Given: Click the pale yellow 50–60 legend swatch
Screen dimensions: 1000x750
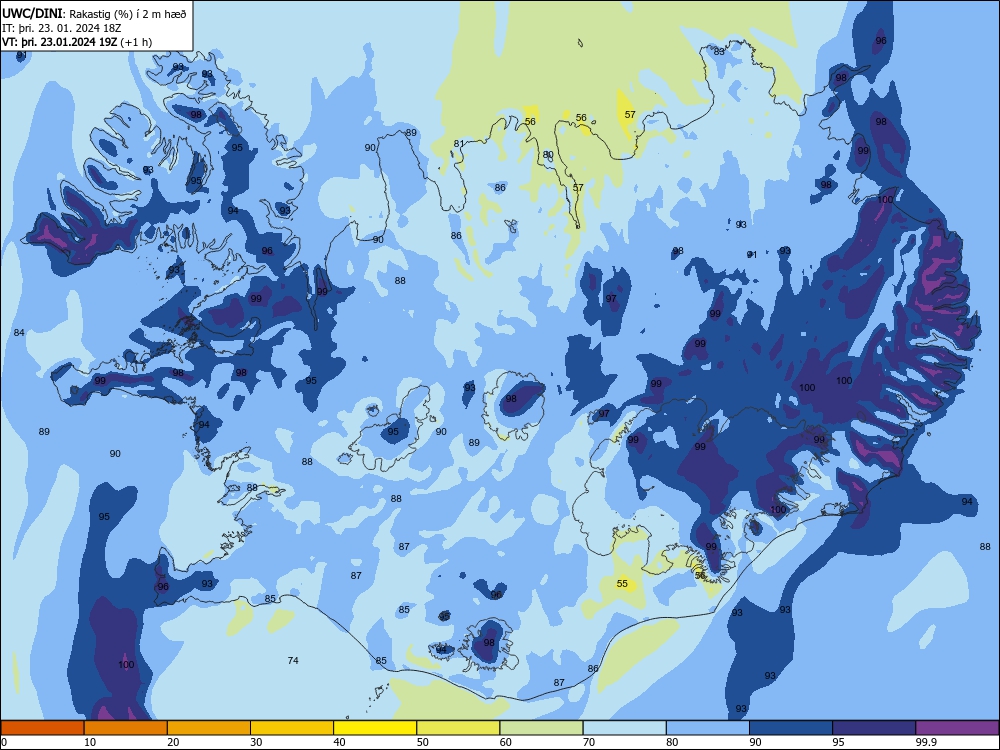Looking at the screenshot, I should point(458,728).
